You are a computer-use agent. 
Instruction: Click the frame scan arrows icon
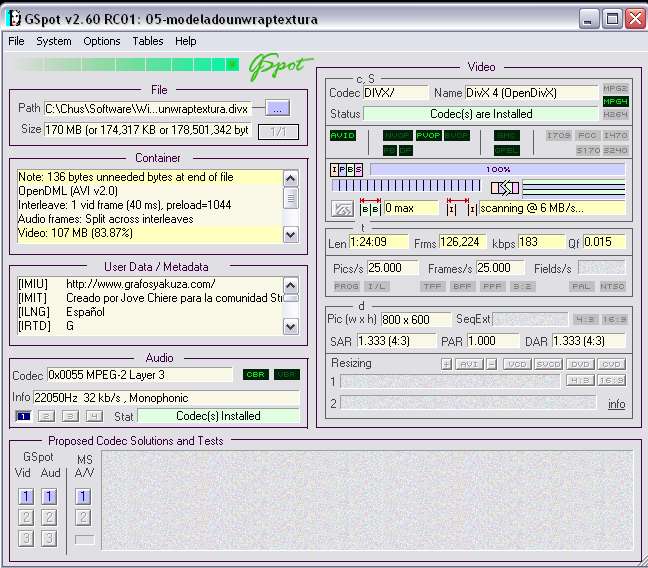pyautogui.click(x=505, y=188)
